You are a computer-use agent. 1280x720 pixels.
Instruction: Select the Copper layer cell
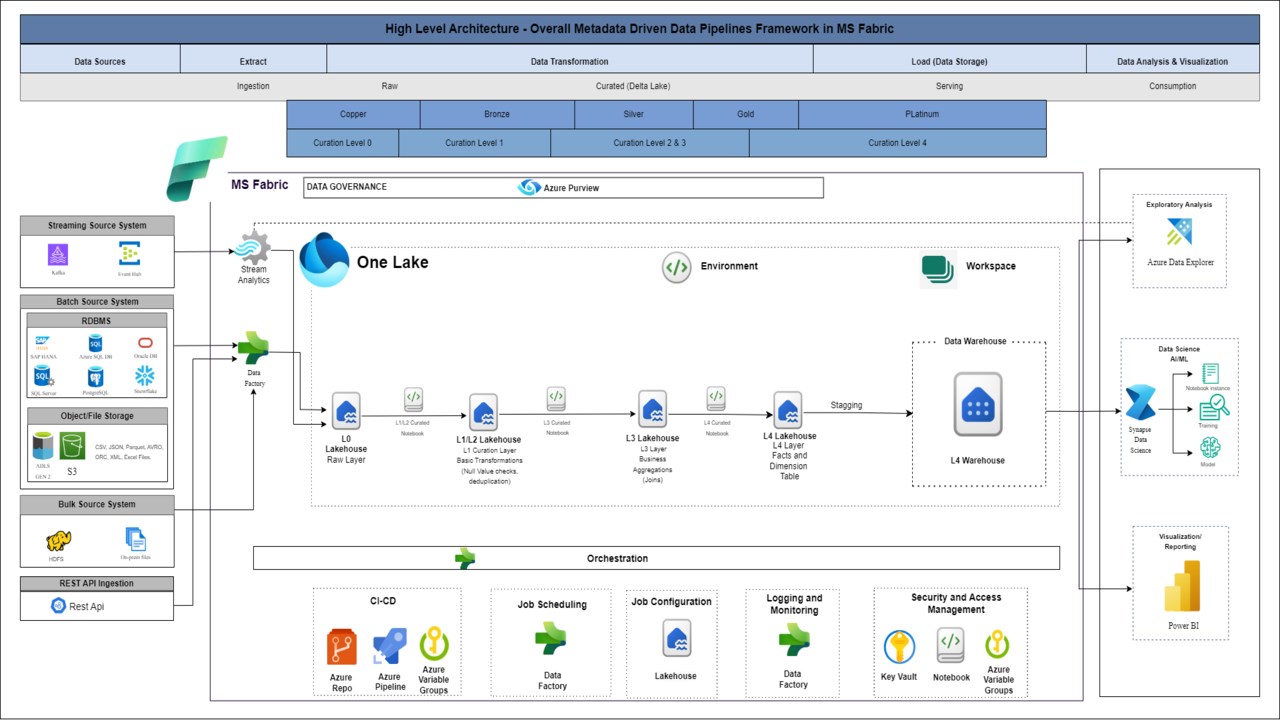coord(353,114)
